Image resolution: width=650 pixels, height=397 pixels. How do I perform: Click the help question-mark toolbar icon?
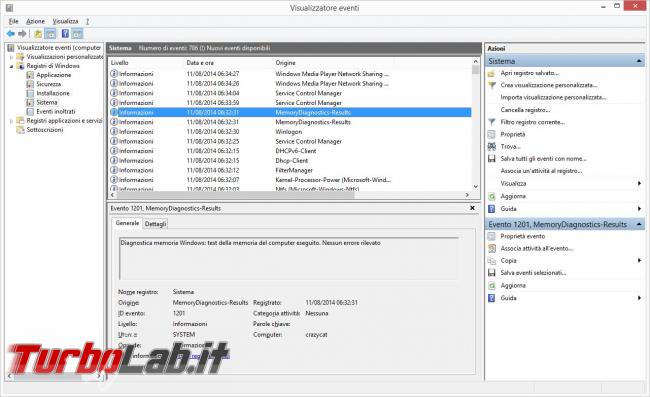pos(65,34)
